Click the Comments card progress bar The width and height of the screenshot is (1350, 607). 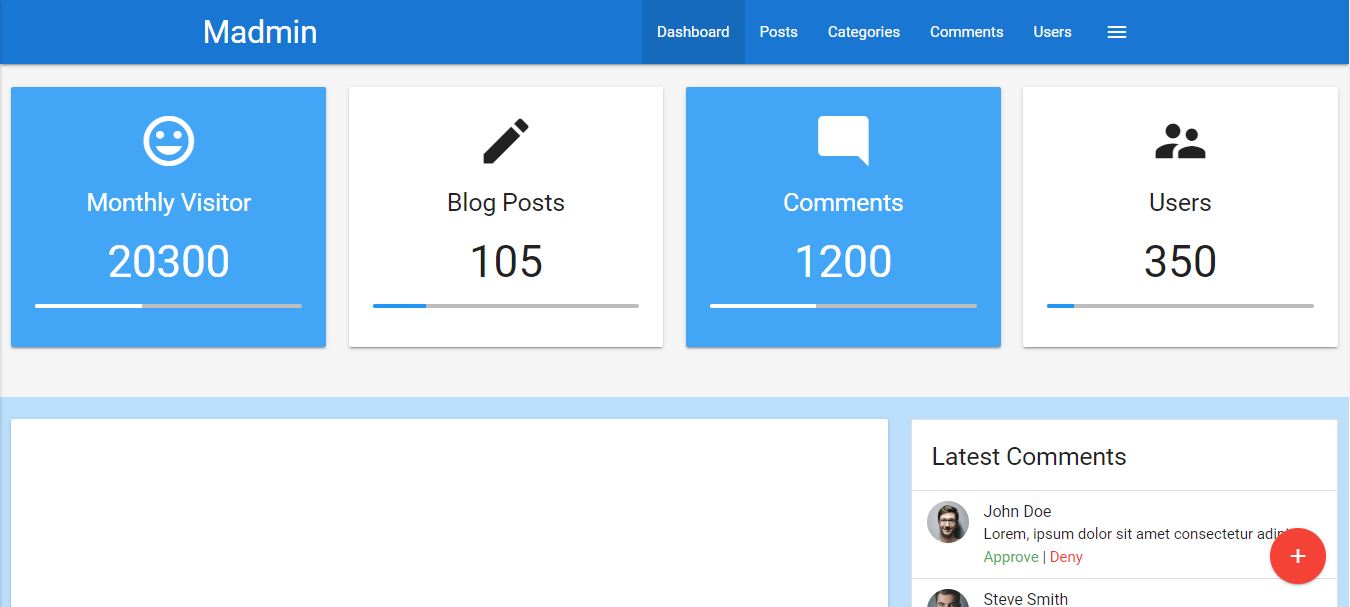point(843,306)
